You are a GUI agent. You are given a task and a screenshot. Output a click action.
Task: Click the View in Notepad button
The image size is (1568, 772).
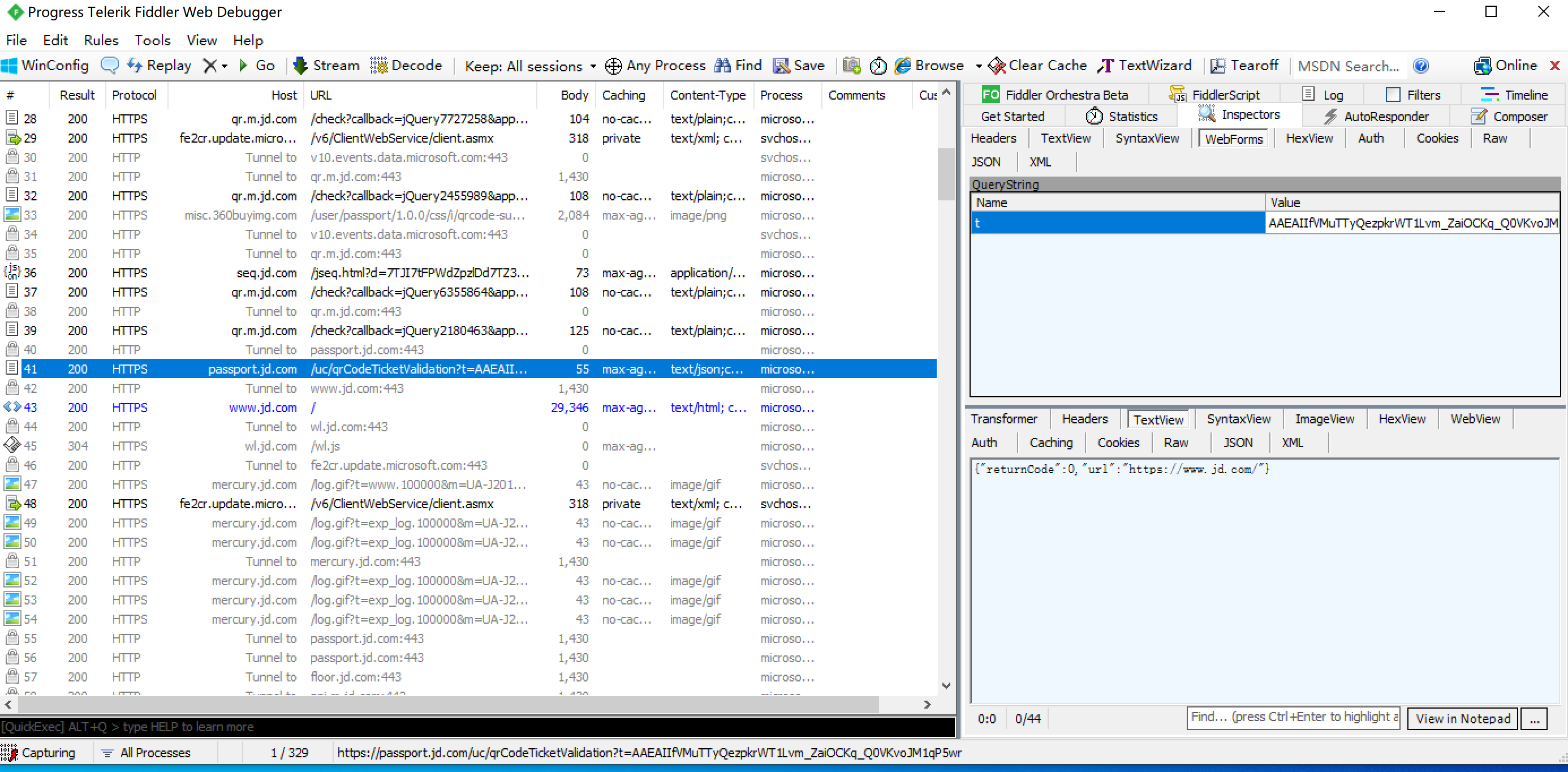point(1462,718)
